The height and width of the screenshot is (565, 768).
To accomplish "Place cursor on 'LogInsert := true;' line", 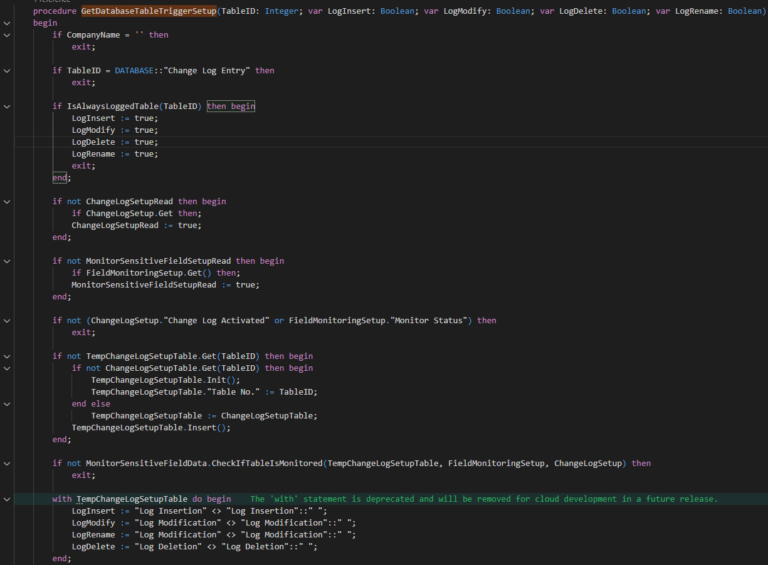I will pyautogui.click(x=114, y=118).
